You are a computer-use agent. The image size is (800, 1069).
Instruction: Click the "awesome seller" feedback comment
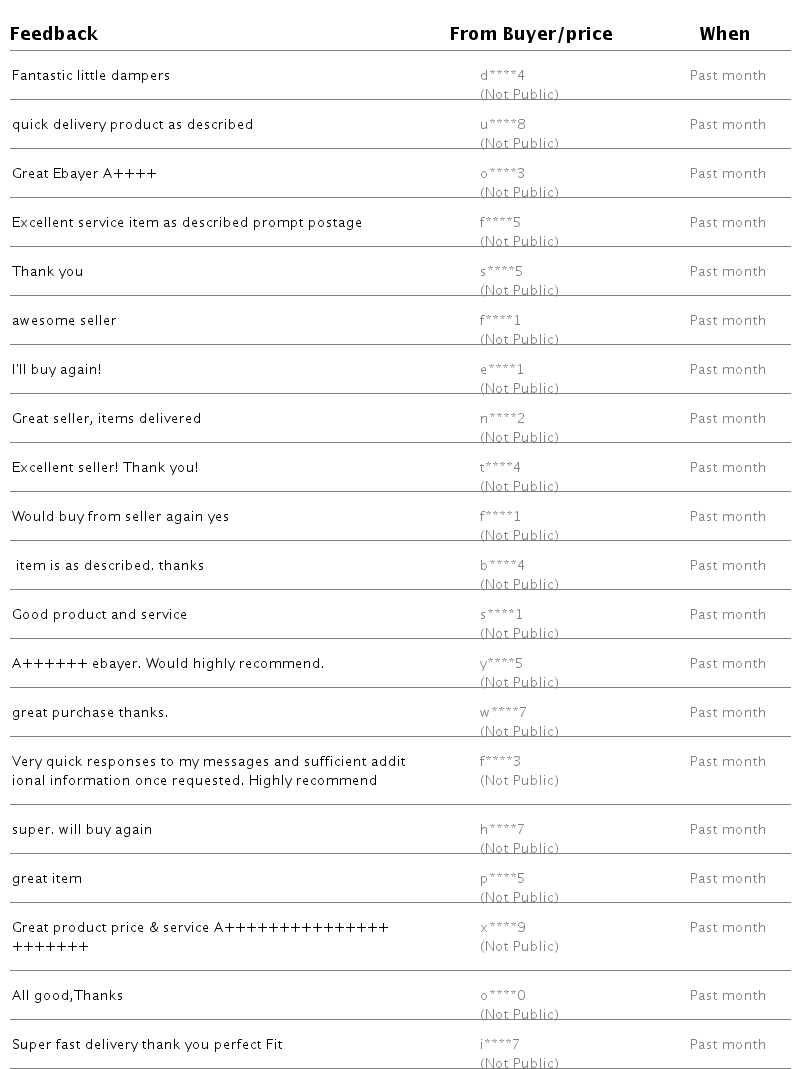coord(64,321)
